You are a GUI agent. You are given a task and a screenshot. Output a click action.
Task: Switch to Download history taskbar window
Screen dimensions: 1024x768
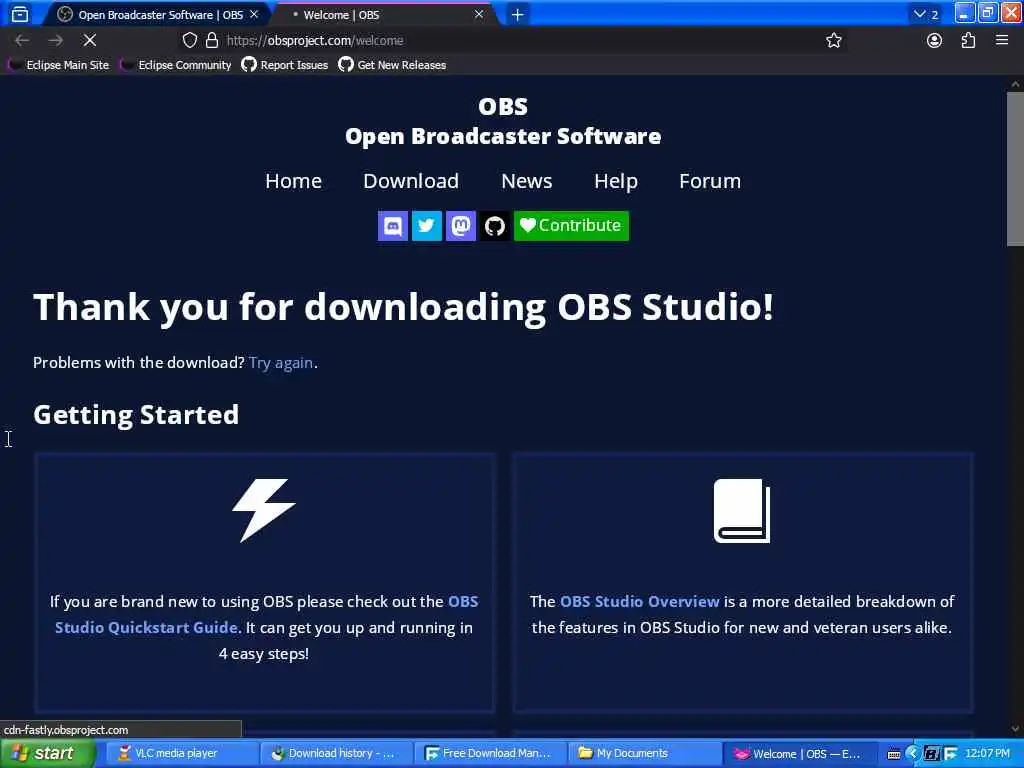(336, 754)
